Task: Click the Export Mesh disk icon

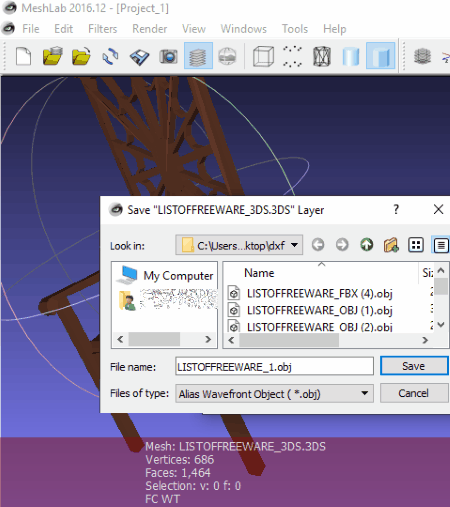Action: click(139, 56)
